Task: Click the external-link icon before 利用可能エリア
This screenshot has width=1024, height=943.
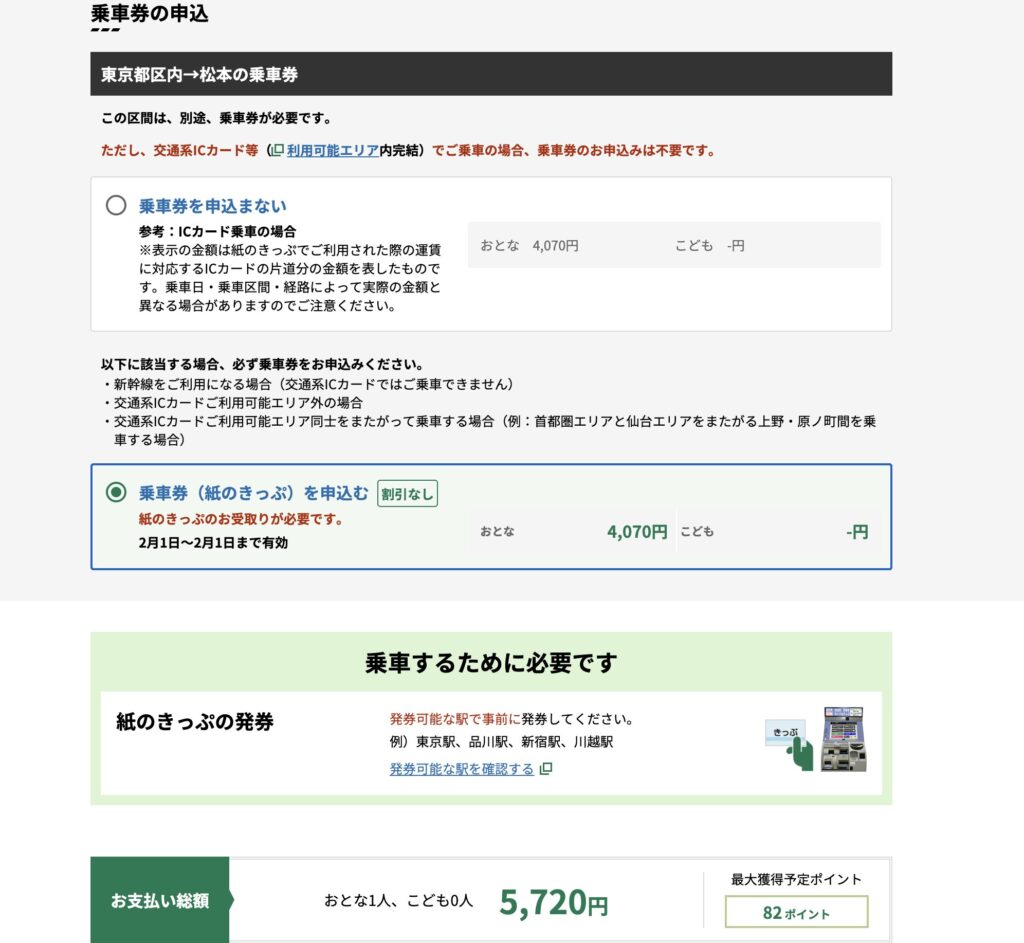Action: [x=278, y=150]
